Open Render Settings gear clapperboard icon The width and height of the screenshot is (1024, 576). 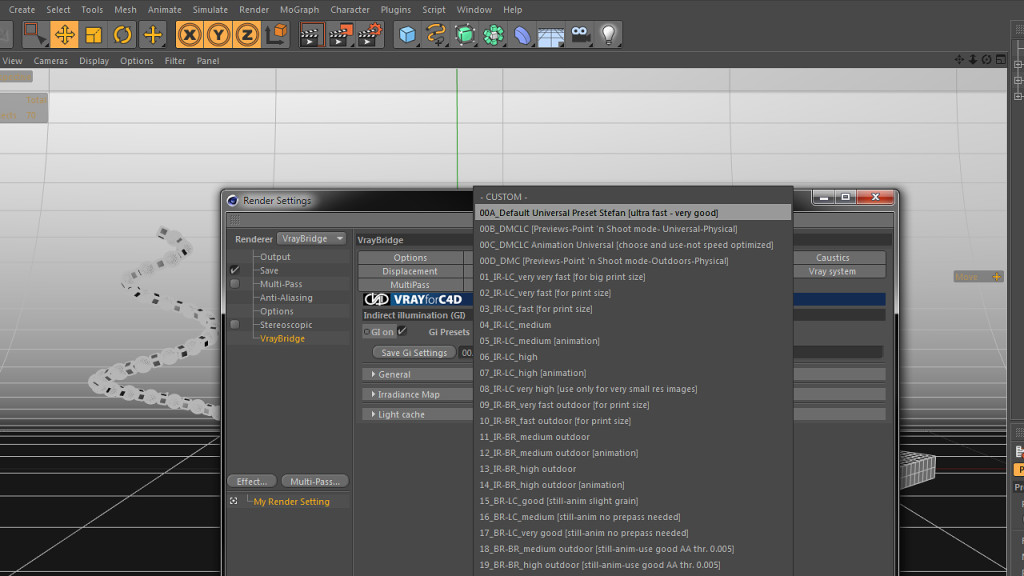(370, 35)
